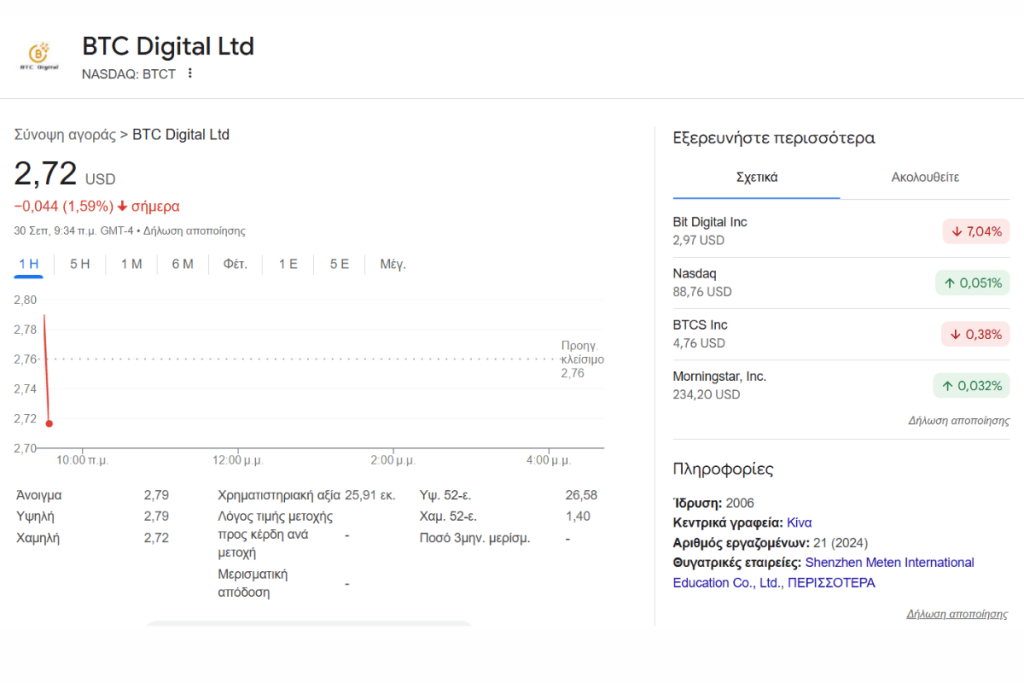Click the 7,04% change badge for Bit Digital
This screenshot has width=1024, height=683.
(x=976, y=231)
